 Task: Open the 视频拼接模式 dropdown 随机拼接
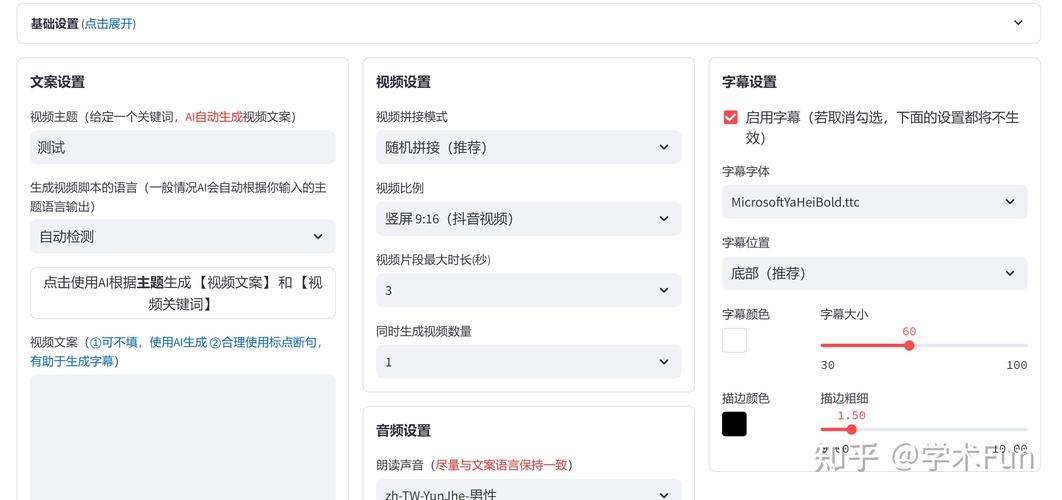click(528, 147)
